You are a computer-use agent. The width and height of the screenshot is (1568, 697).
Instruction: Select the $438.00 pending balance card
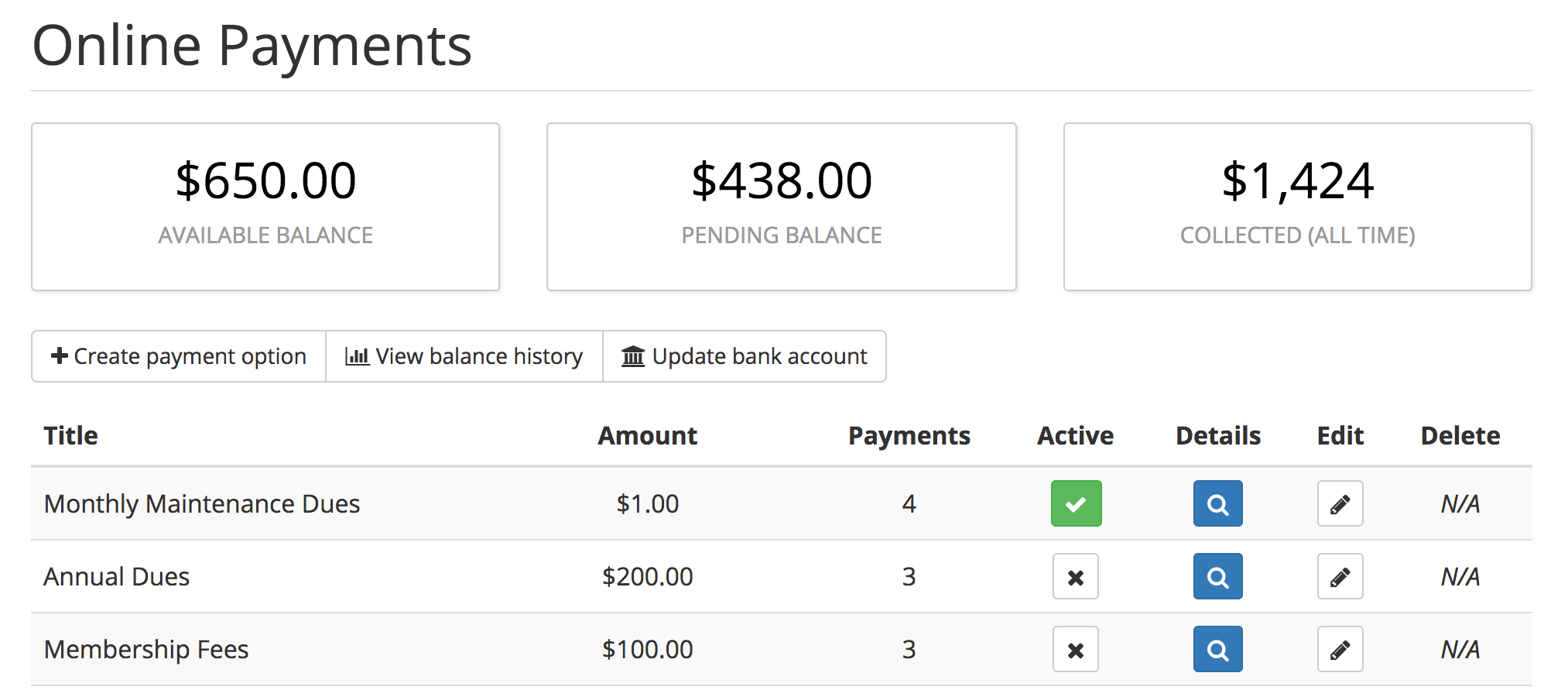click(781, 207)
